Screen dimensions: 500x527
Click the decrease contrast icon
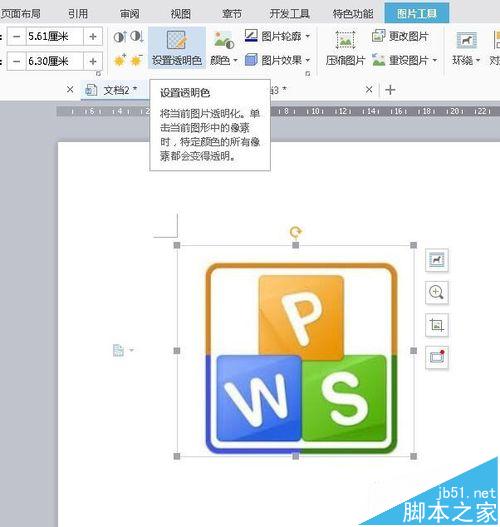coord(137,36)
